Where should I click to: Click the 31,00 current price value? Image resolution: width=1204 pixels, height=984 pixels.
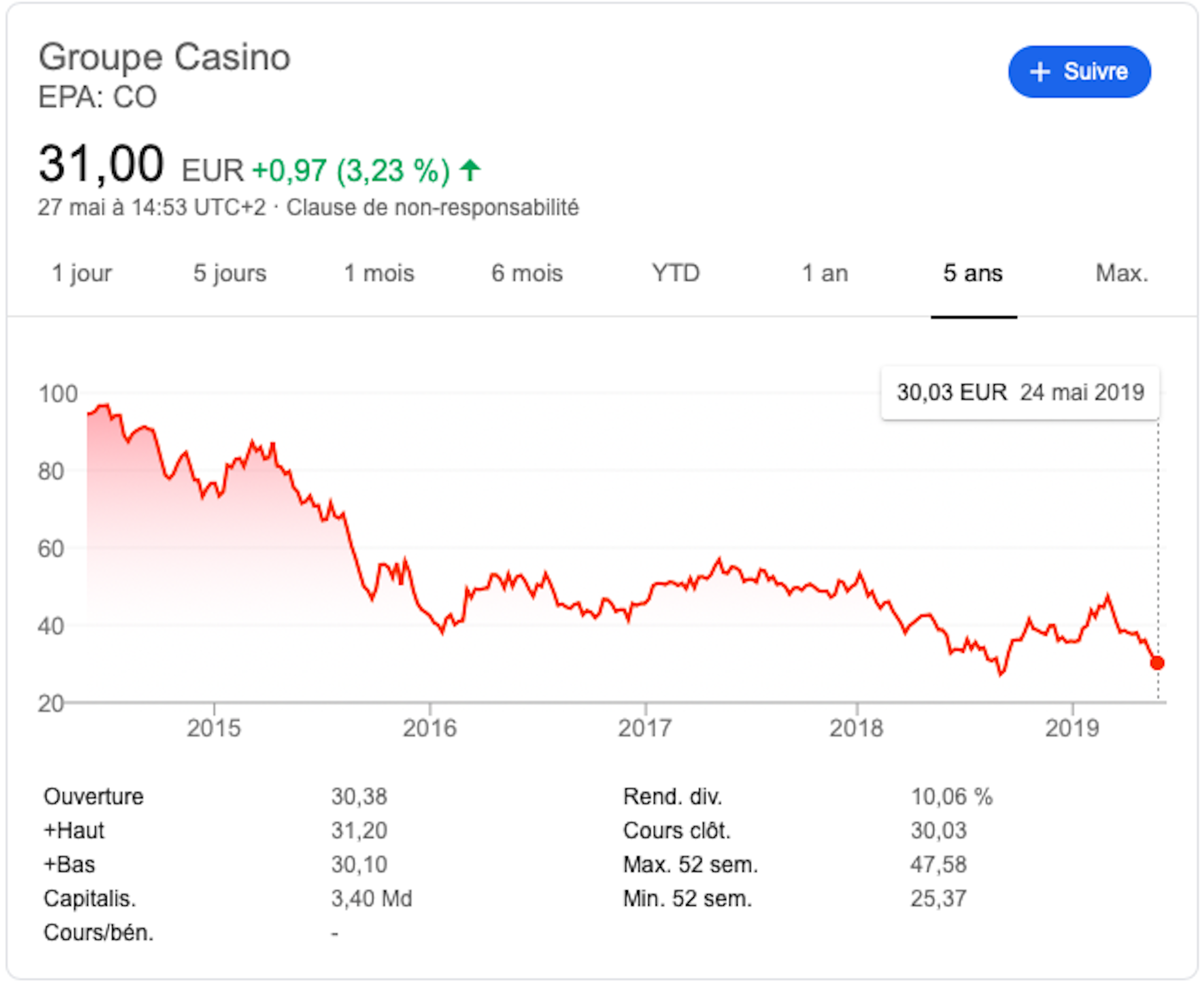(x=101, y=165)
